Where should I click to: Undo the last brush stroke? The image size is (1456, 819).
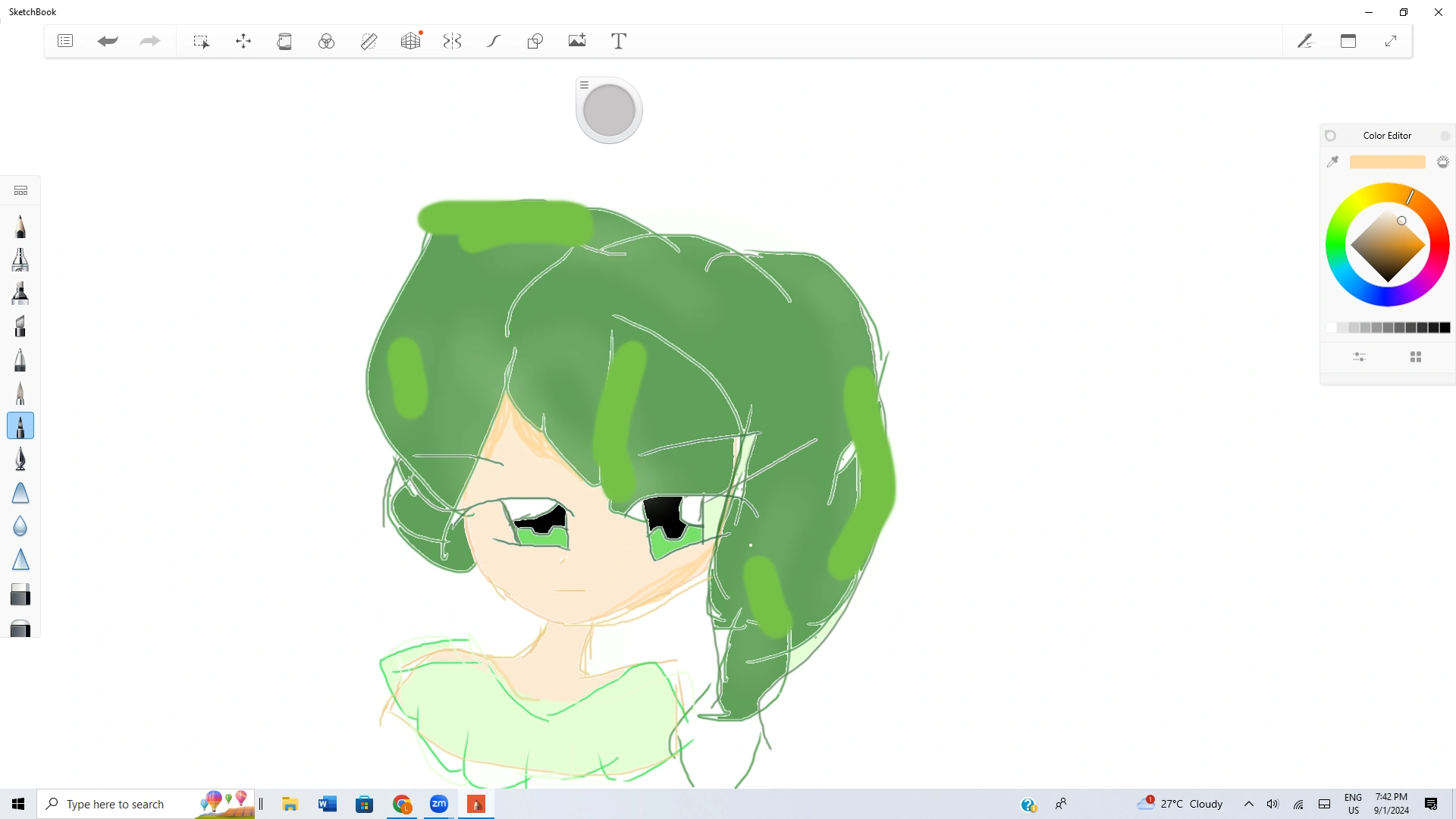107,41
